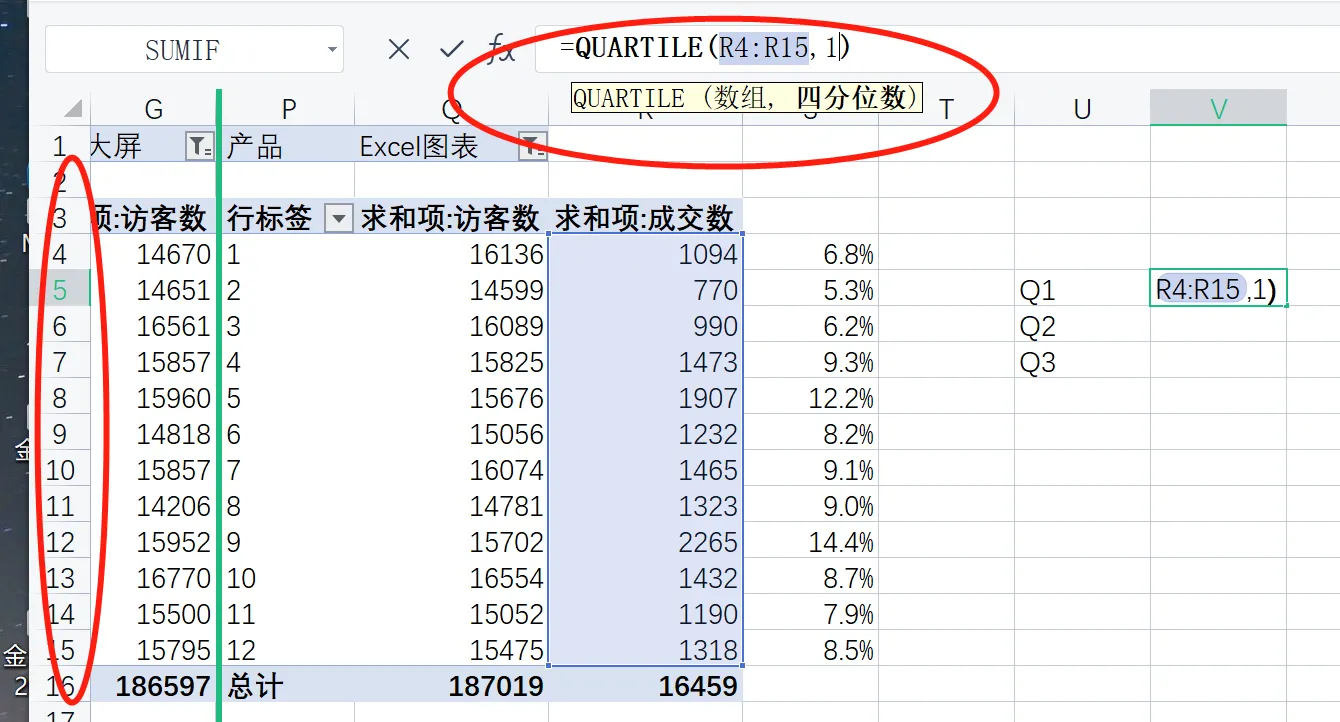Select column U header
Image resolution: width=1340 pixels, height=722 pixels.
coord(1082,109)
